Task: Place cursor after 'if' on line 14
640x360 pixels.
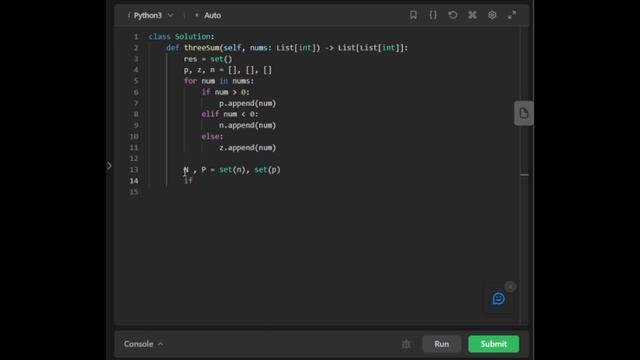Action: (x=193, y=181)
